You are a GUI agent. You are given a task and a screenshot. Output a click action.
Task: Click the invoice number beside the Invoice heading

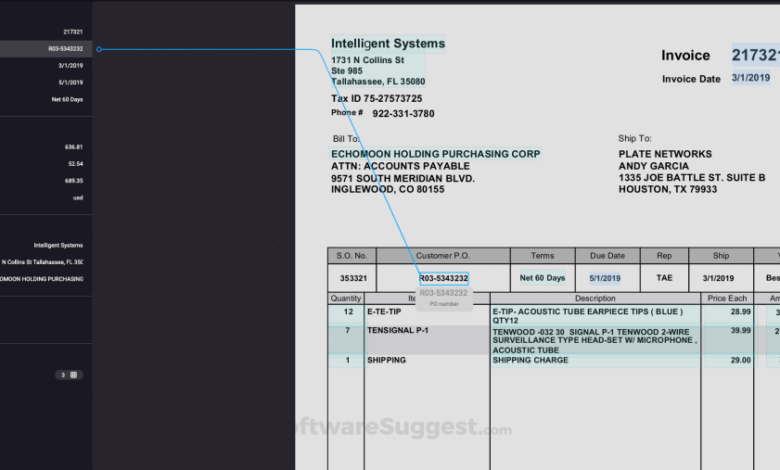tap(755, 55)
